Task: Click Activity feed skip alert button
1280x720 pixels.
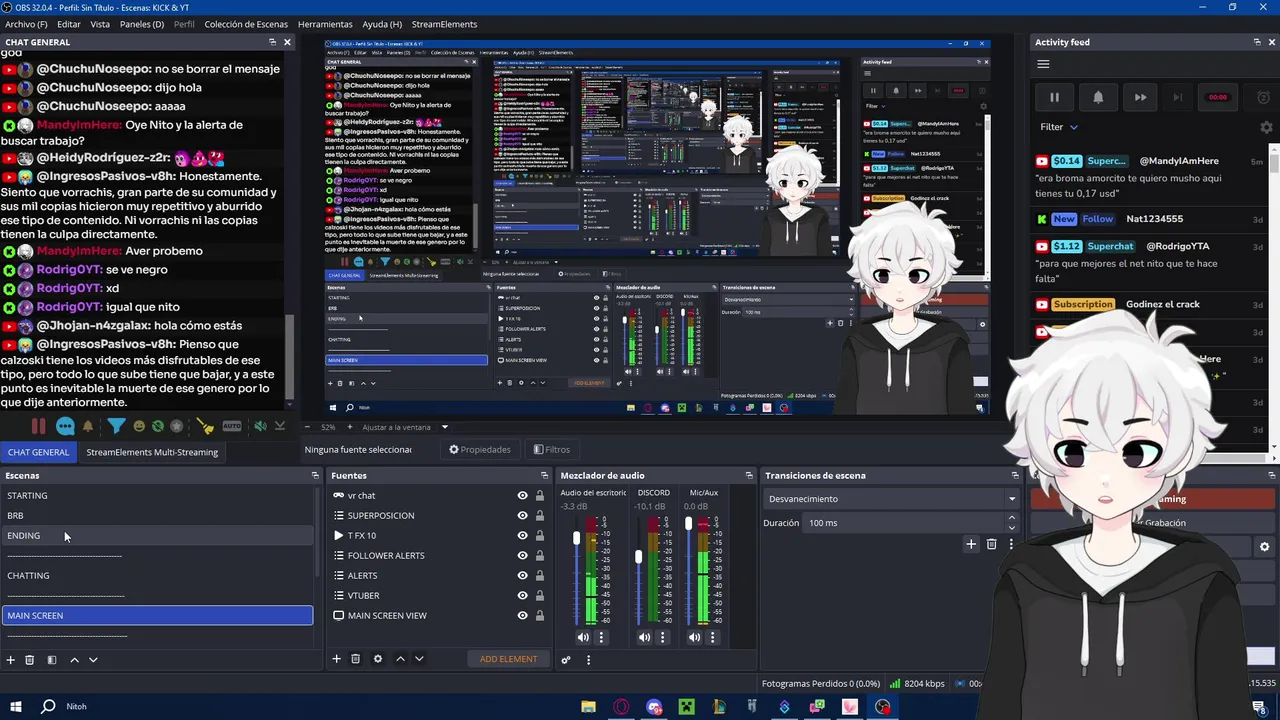Action: [1177, 97]
